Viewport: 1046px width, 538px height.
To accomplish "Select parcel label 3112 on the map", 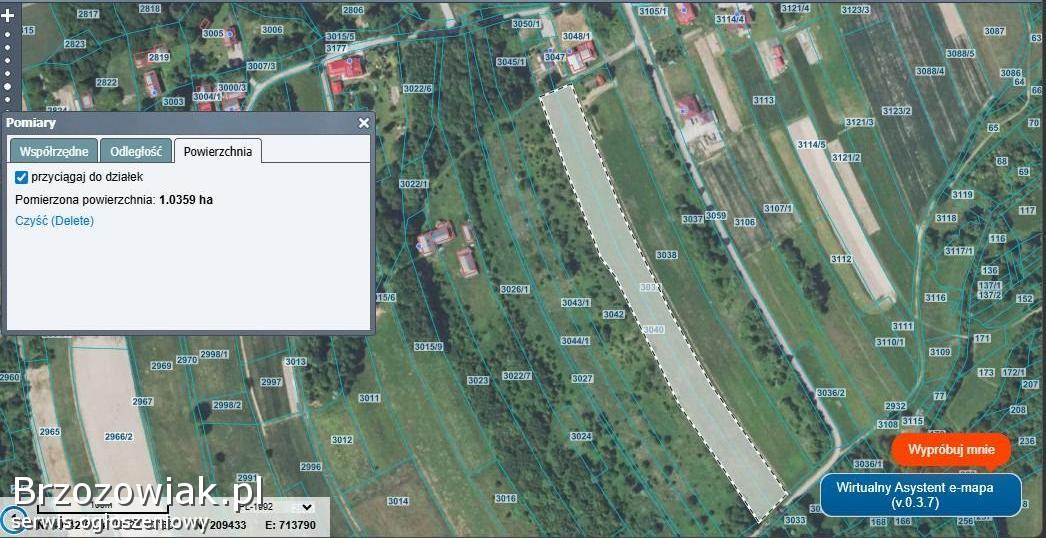I will pos(840,260).
